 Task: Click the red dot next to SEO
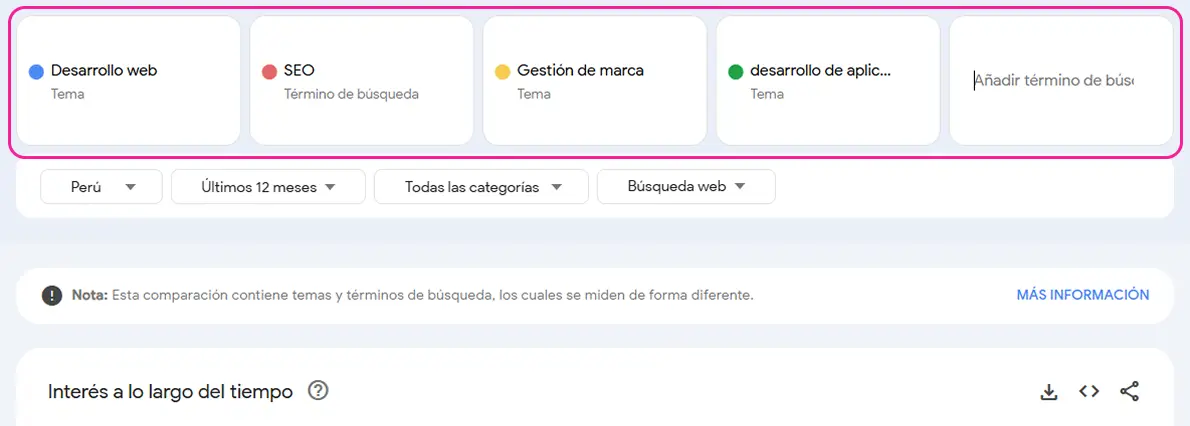pyautogui.click(x=269, y=72)
